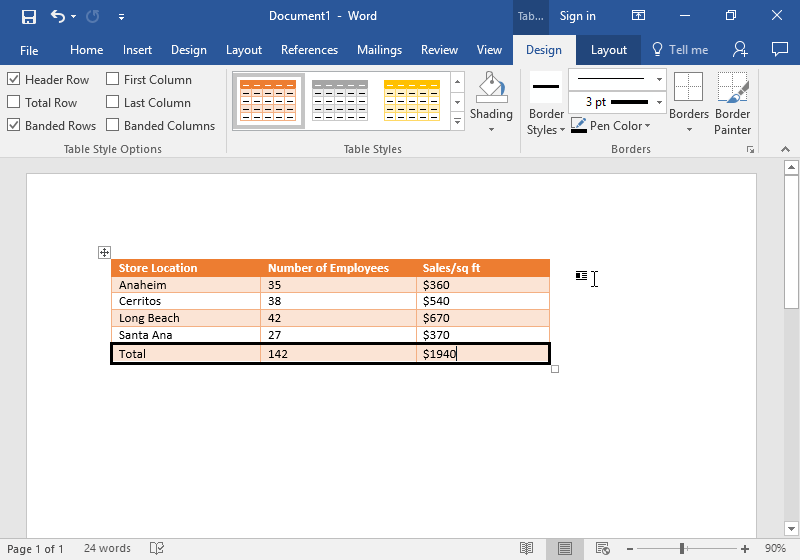Activate the Border Painter tool
Screen dimensions: 800x560
(x=733, y=104)
